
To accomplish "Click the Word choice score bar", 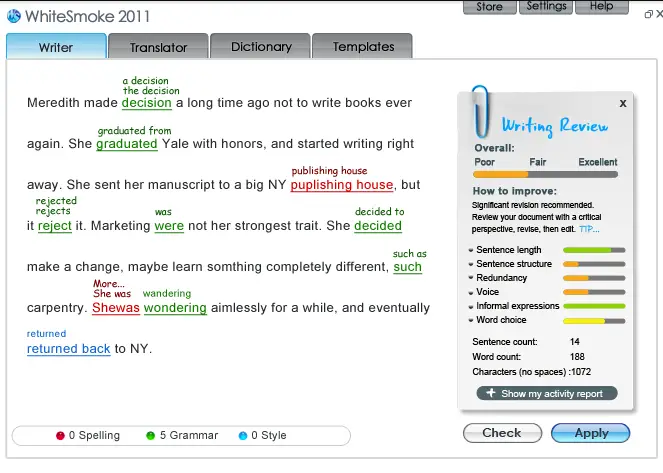I will coord(594,321).
